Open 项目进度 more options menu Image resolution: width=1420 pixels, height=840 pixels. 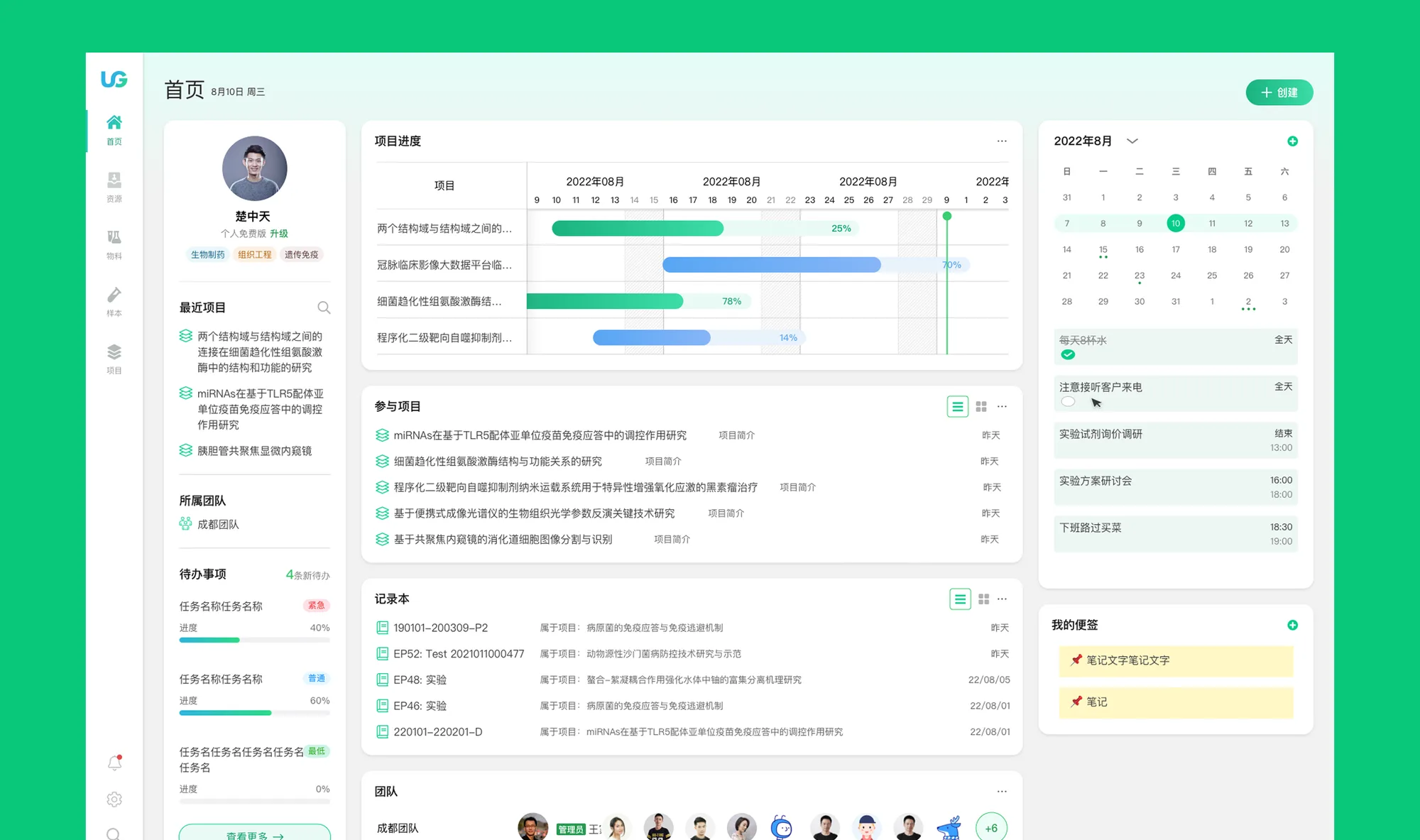1002,141
